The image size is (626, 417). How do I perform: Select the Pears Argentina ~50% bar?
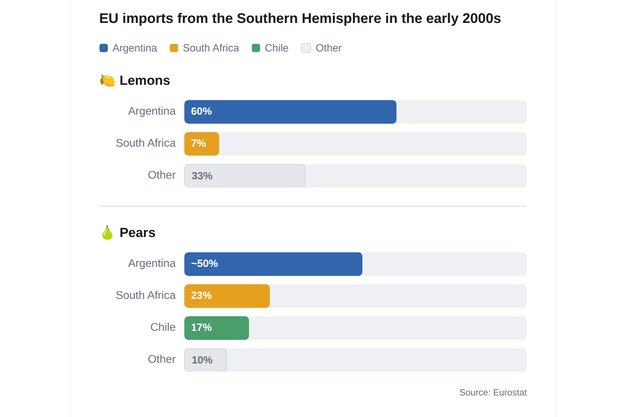tap(273, 264)
